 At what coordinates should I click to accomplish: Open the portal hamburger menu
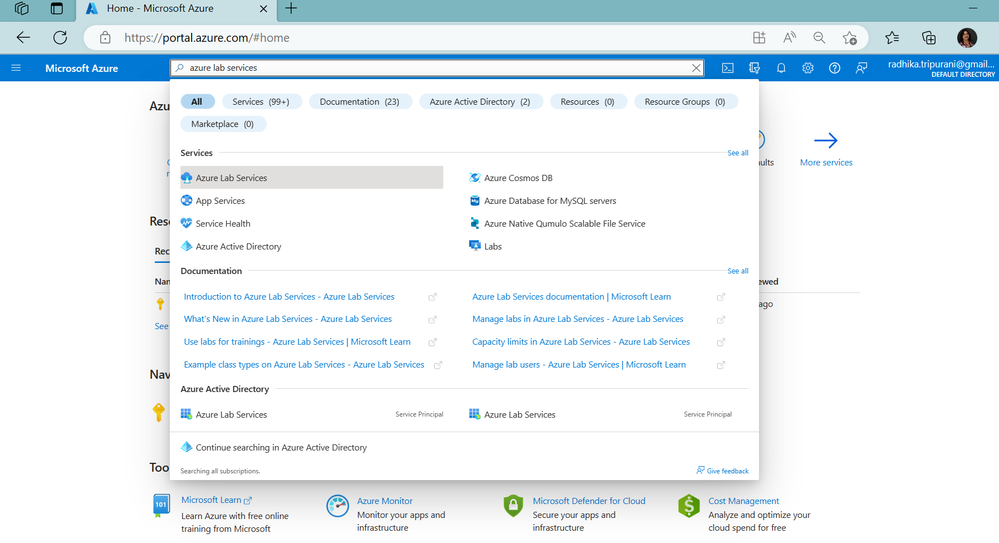tap(16, 68)
